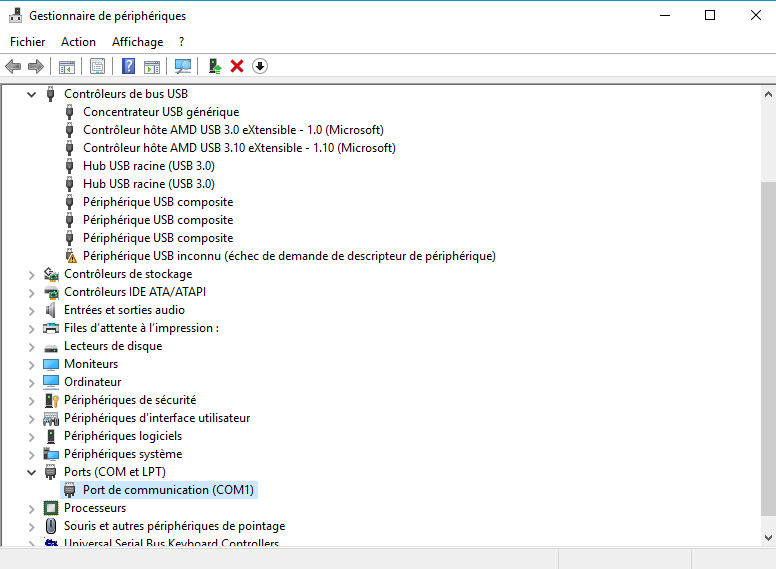Open the Action menu
Image resolution: width=776 pixels, height=569 pixels.
pyautogui.click(x=78, y=42)
